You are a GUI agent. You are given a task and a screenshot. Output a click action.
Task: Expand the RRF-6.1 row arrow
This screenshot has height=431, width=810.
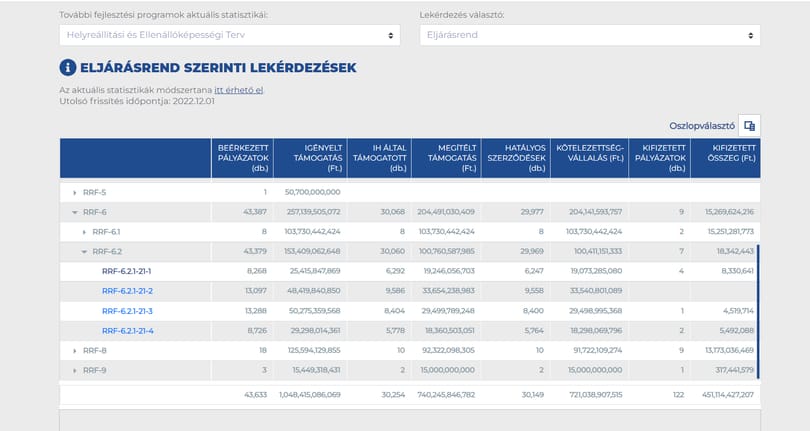pyautogui.click(x=84, y=232)
